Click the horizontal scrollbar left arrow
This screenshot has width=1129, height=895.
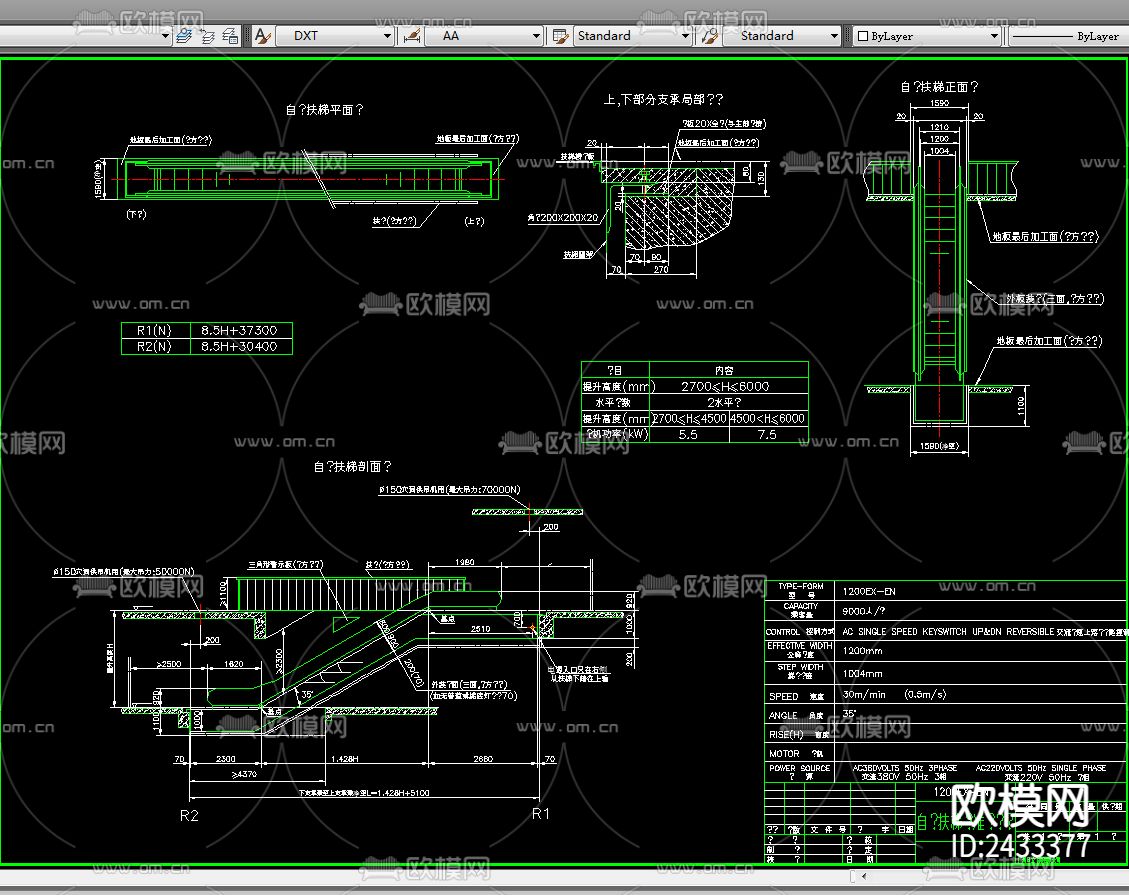(864, 876)
